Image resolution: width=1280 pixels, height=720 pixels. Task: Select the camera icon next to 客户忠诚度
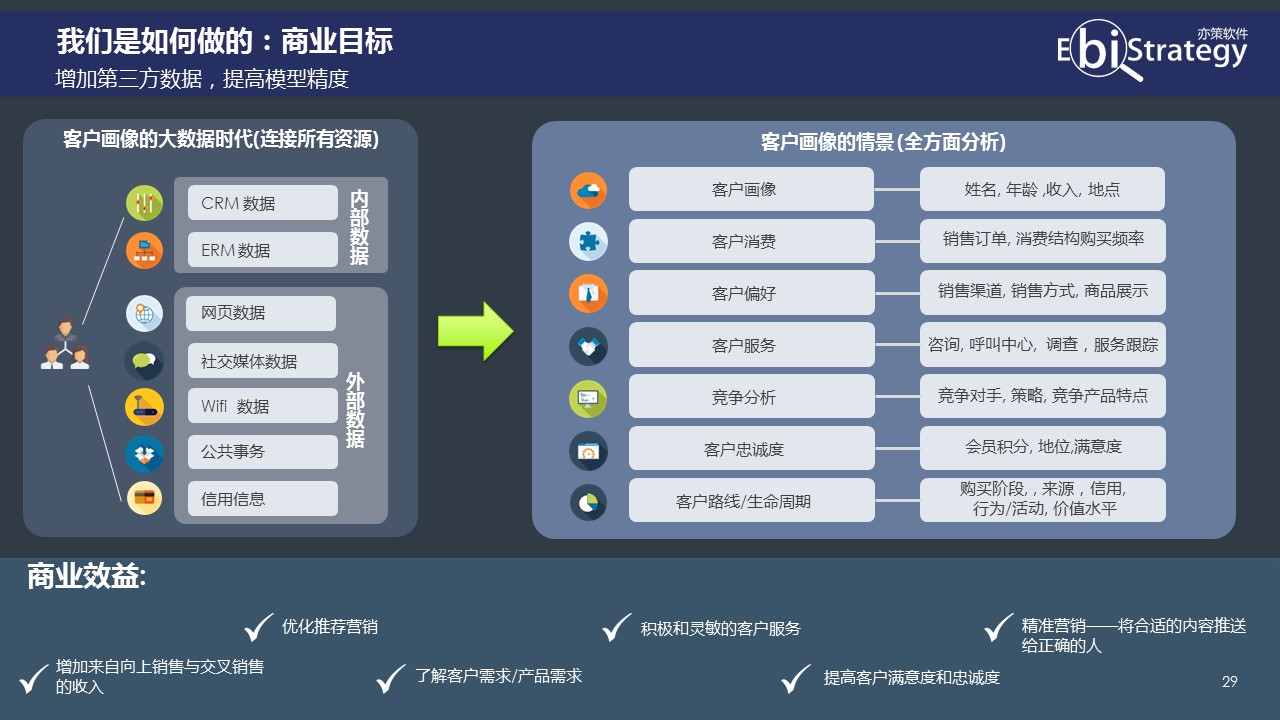pyautogui.click(x=588, y=448)
